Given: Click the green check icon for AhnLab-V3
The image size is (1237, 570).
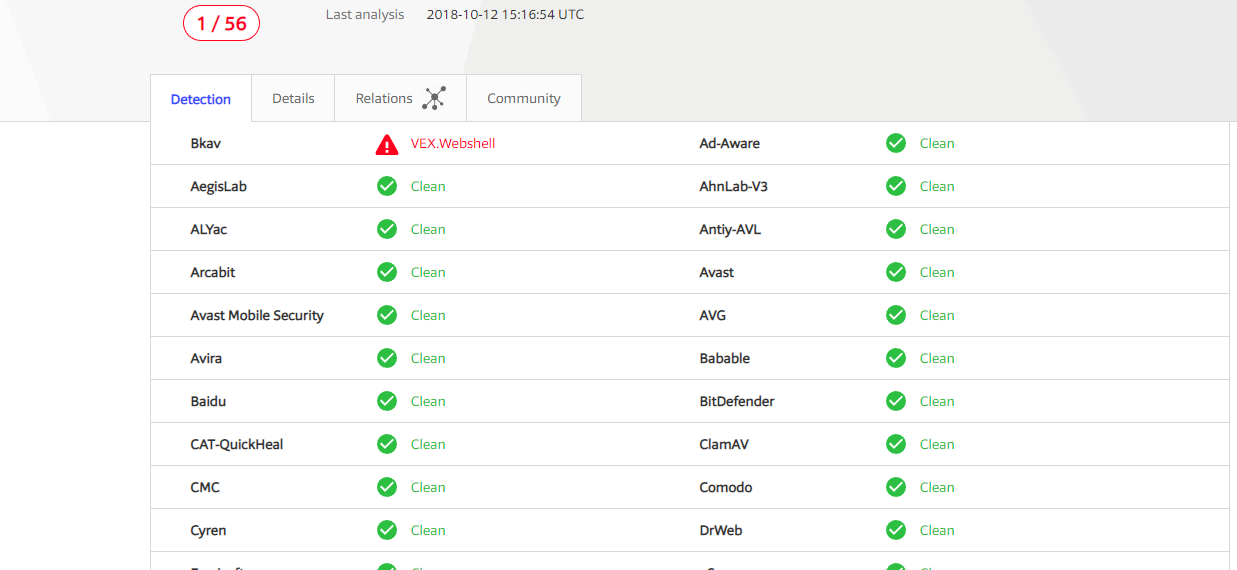Looking at the screenshot, I should pyautogui.click(x=896, y=186).
